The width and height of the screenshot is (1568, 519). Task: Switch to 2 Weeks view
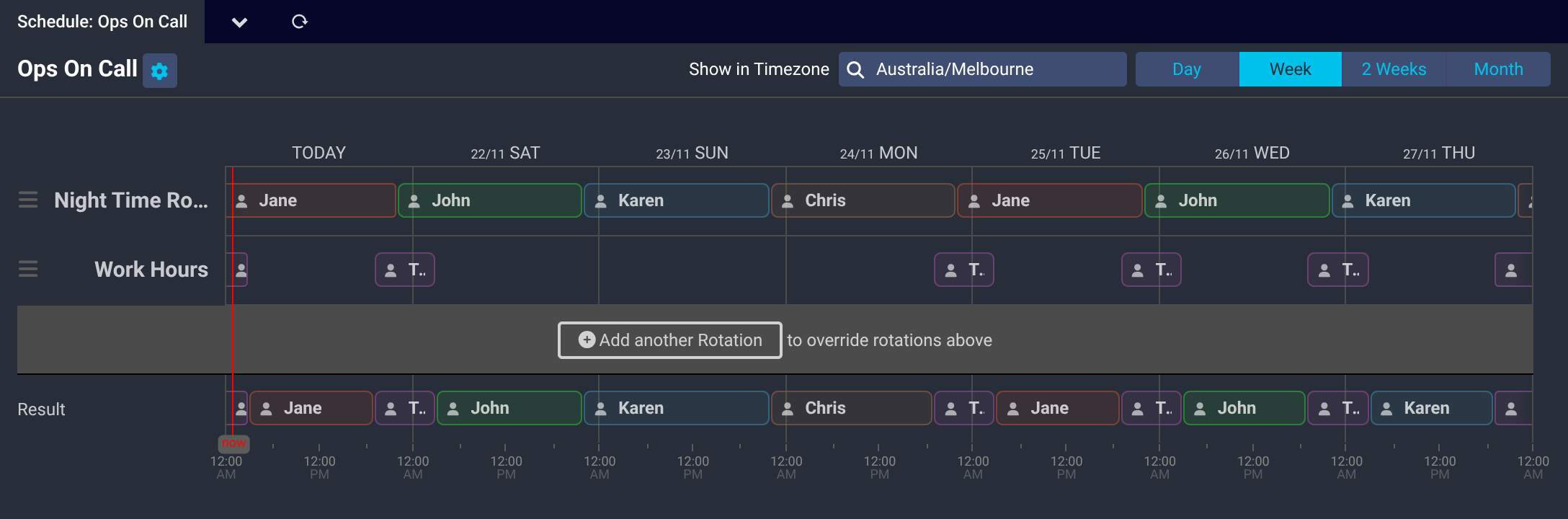(x=1394, y=69)
